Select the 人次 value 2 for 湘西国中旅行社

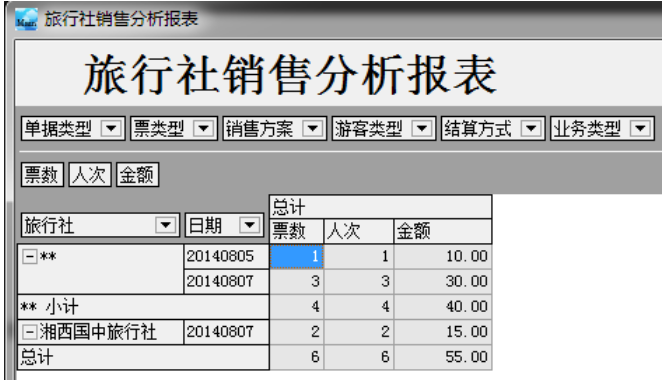pyautogui.click(x=359, y=331)
